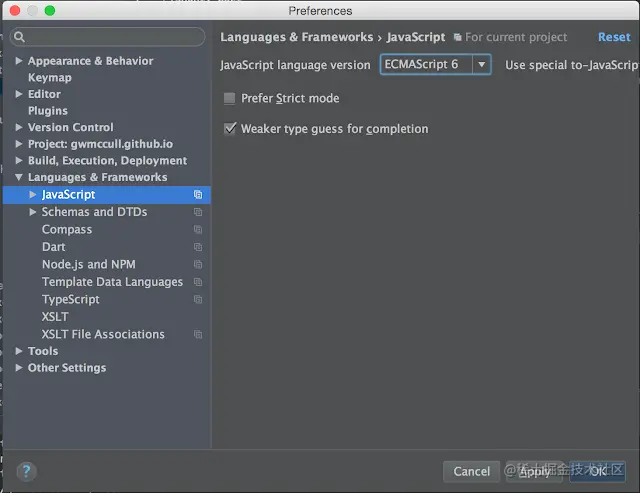Image resolution: width=640 pixels, height=493 pixels.
Task: Click the green zoom window button
Action: [x=50, y=11]
